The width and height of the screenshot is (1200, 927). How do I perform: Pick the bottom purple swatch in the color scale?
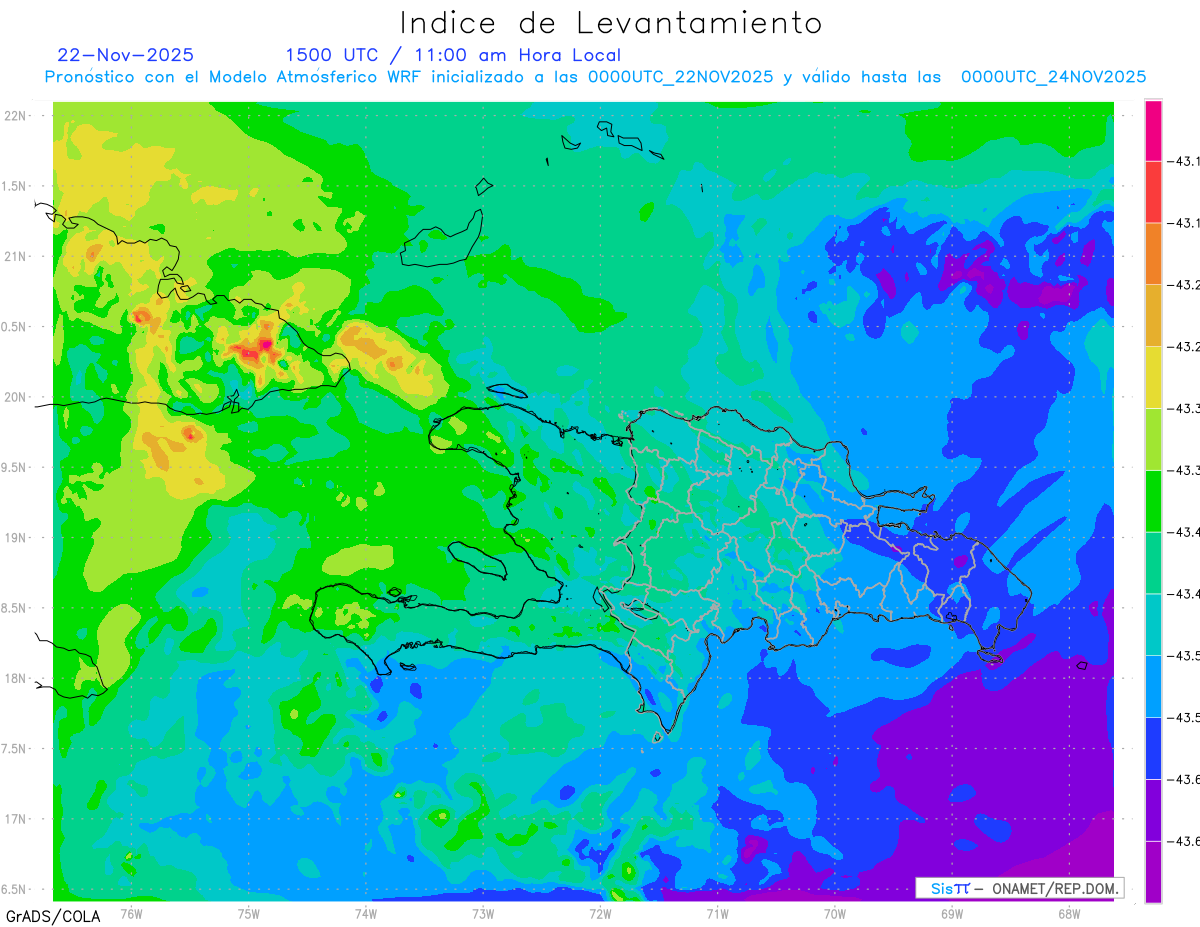(1153, 871)
